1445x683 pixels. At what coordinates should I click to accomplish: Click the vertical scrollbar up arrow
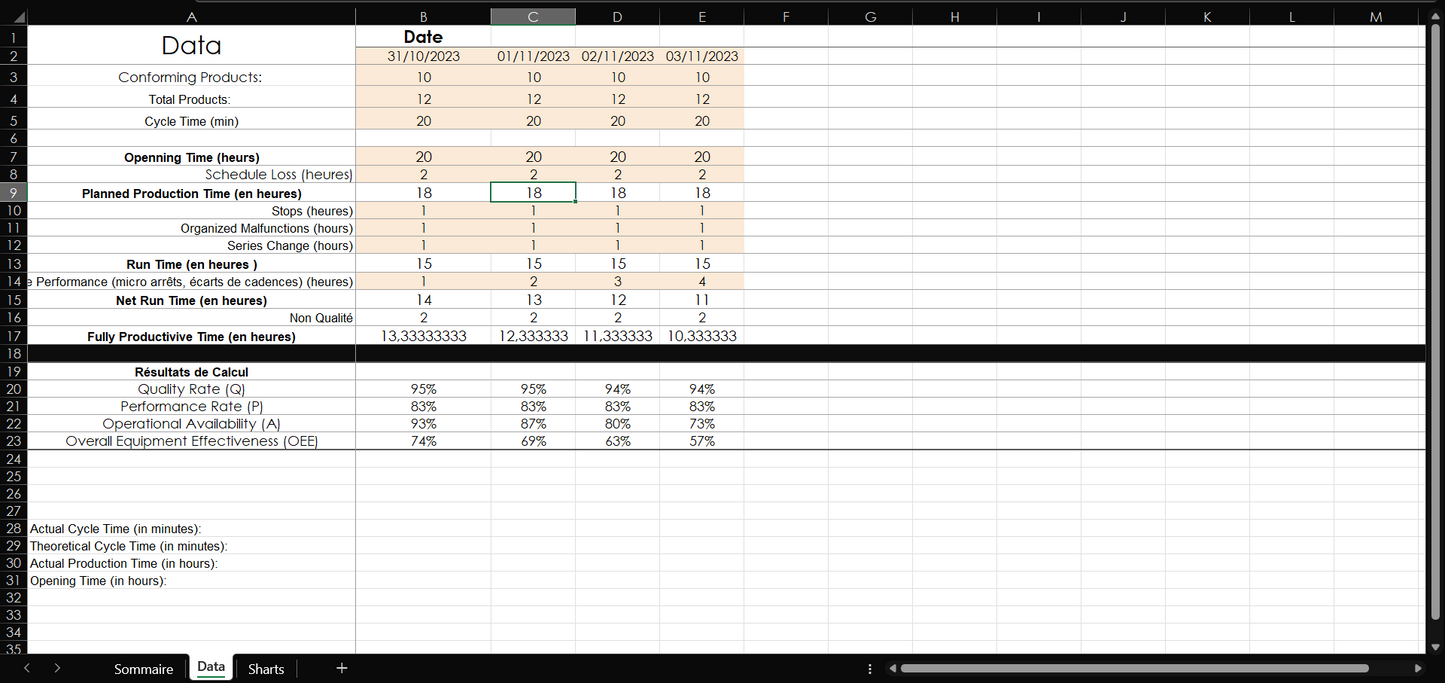point(1436,32)
